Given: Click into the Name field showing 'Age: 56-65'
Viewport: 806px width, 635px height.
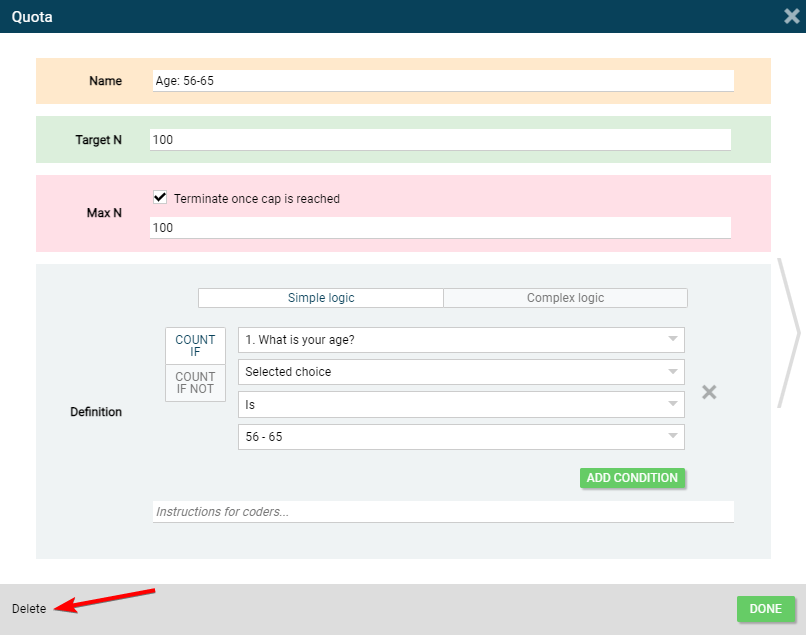Looking at the screenshot, I should [442, 81].
